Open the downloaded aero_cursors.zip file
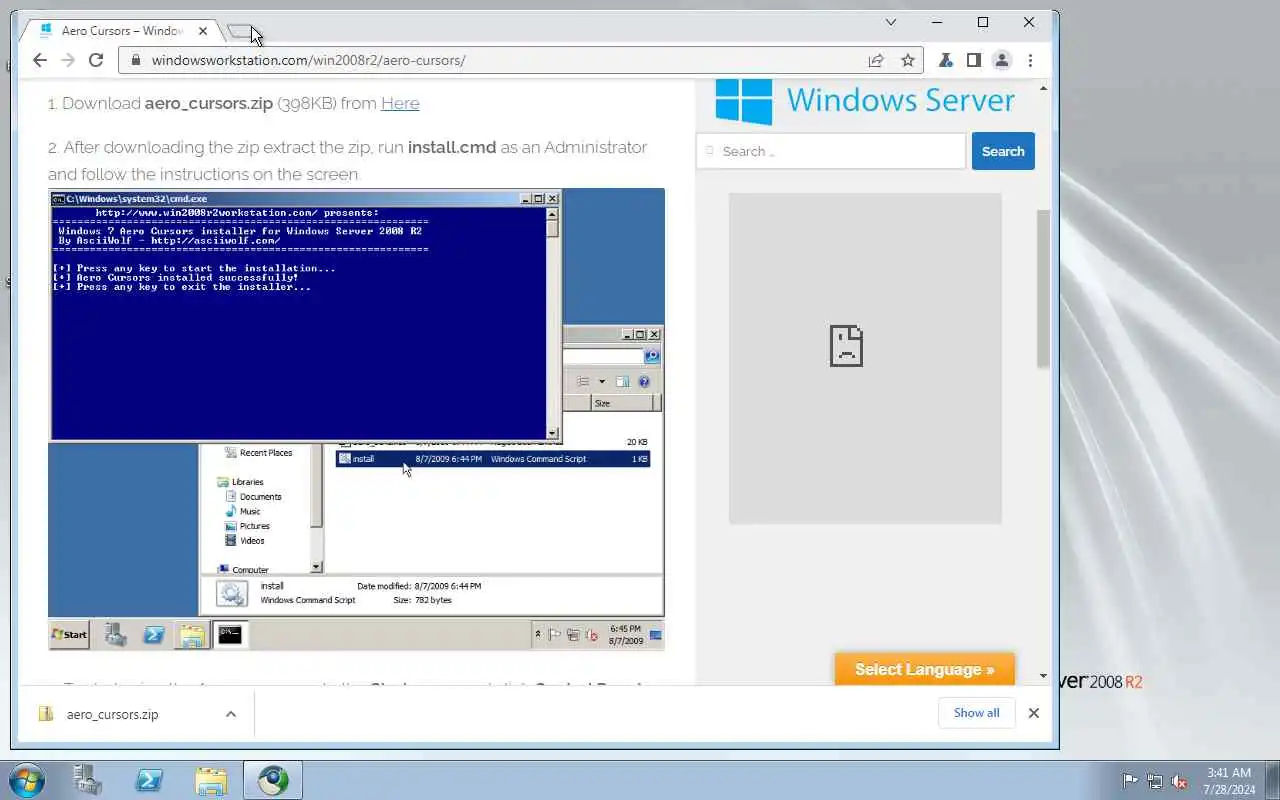This screenshot has width=1280, height=800. 112,714
